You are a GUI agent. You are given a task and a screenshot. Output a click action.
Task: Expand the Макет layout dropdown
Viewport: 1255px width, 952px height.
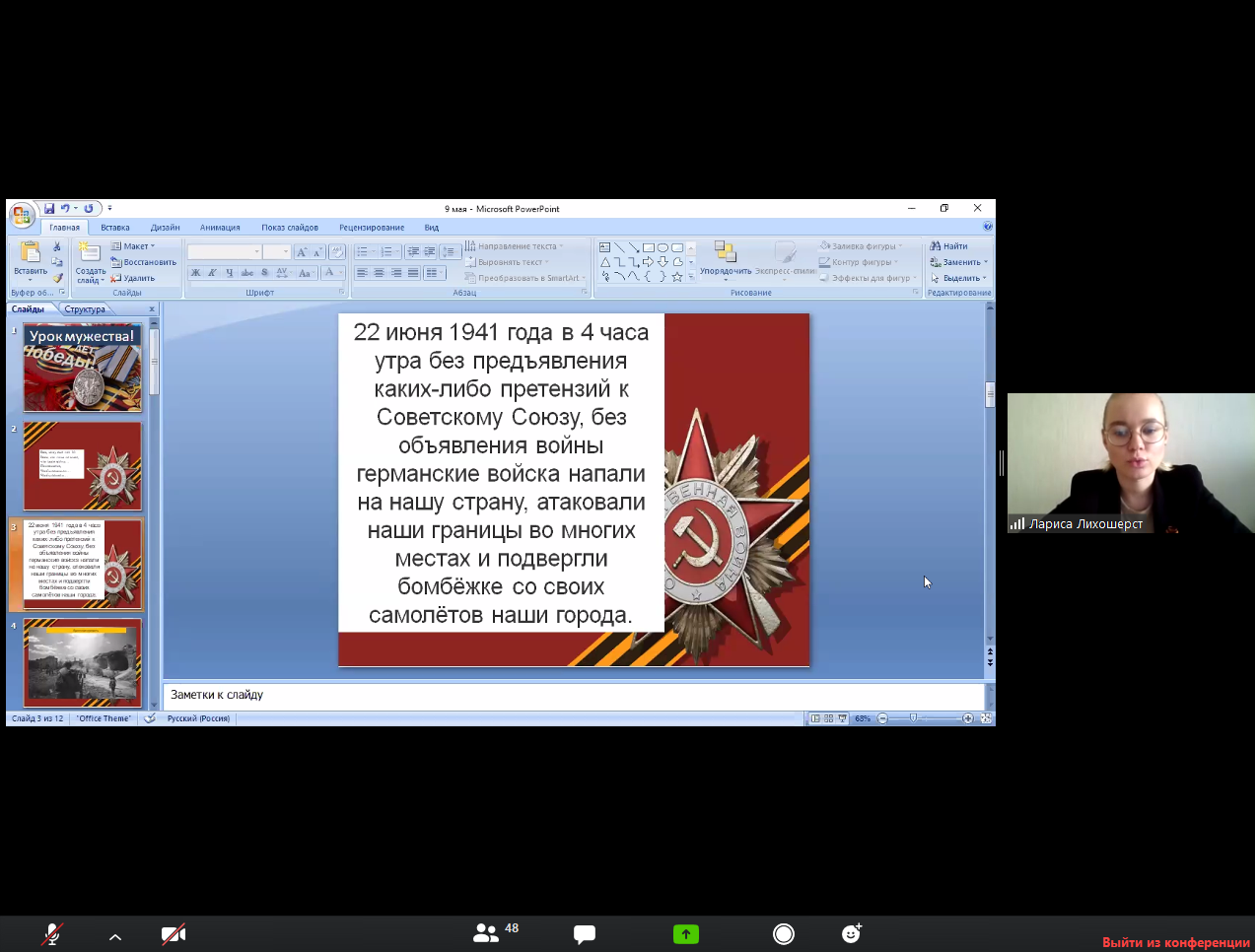134,246
